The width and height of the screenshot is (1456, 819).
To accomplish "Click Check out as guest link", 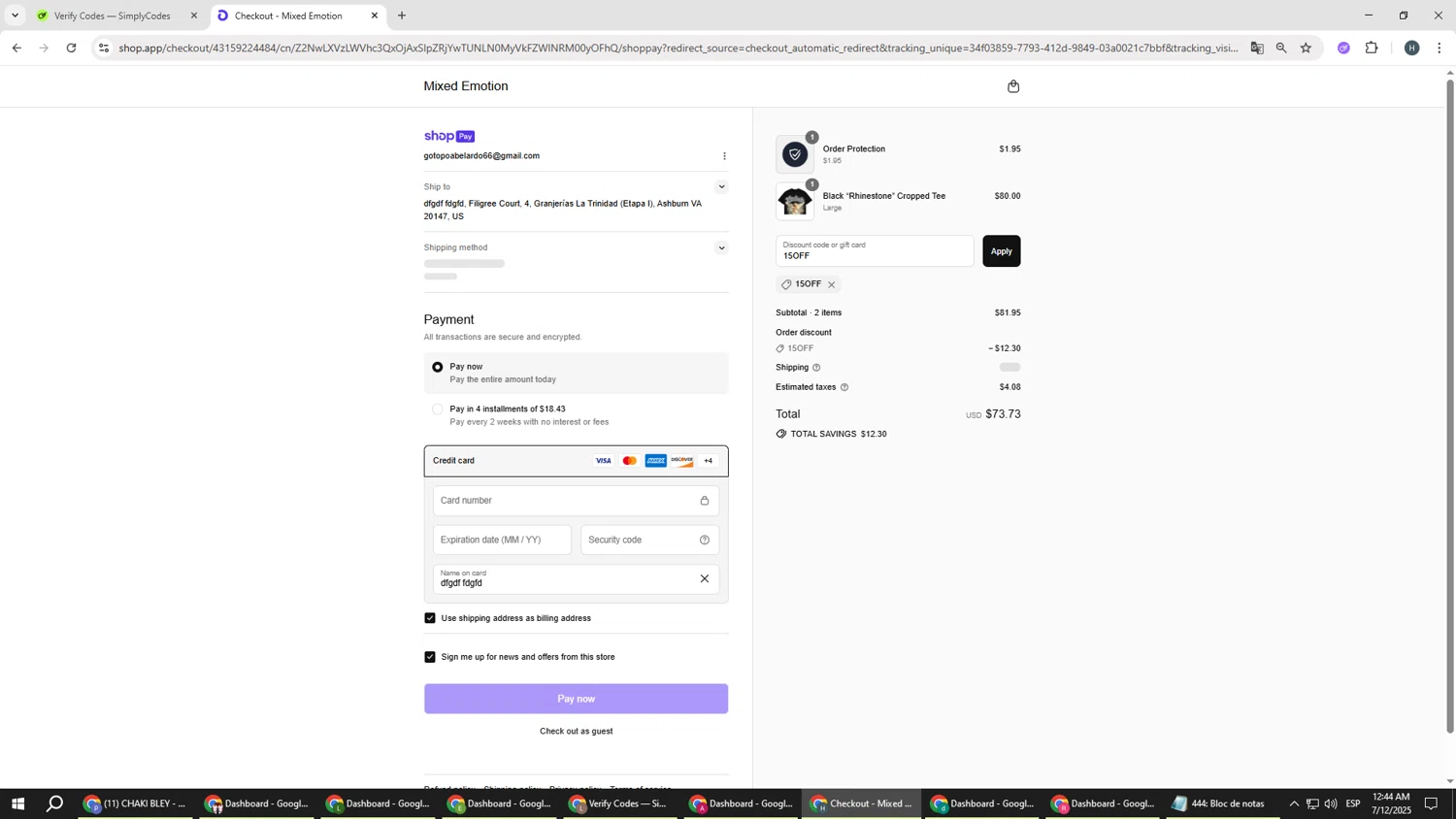I will 576,732.
